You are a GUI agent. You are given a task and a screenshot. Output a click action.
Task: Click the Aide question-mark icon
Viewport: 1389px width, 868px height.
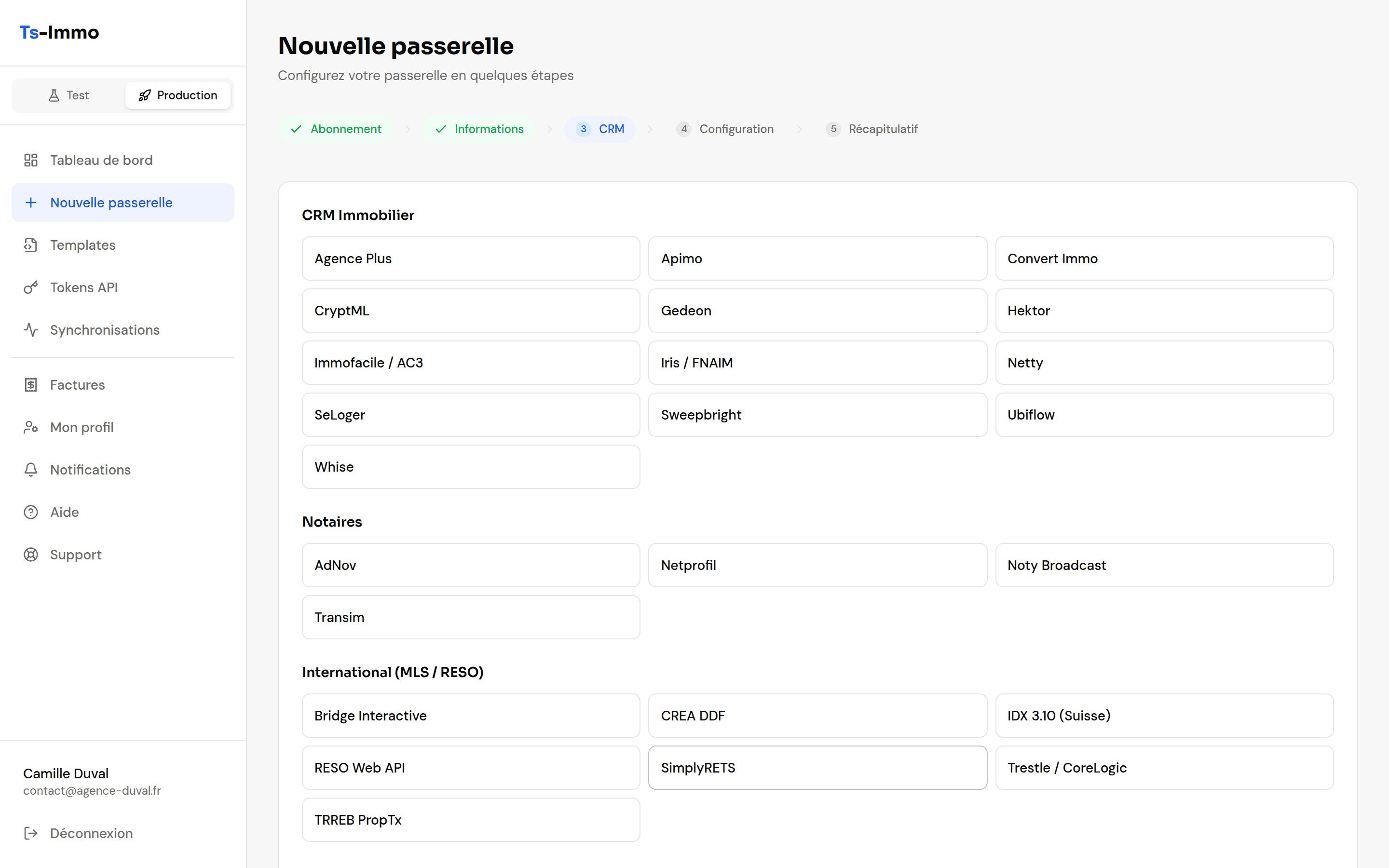(31, 512)
